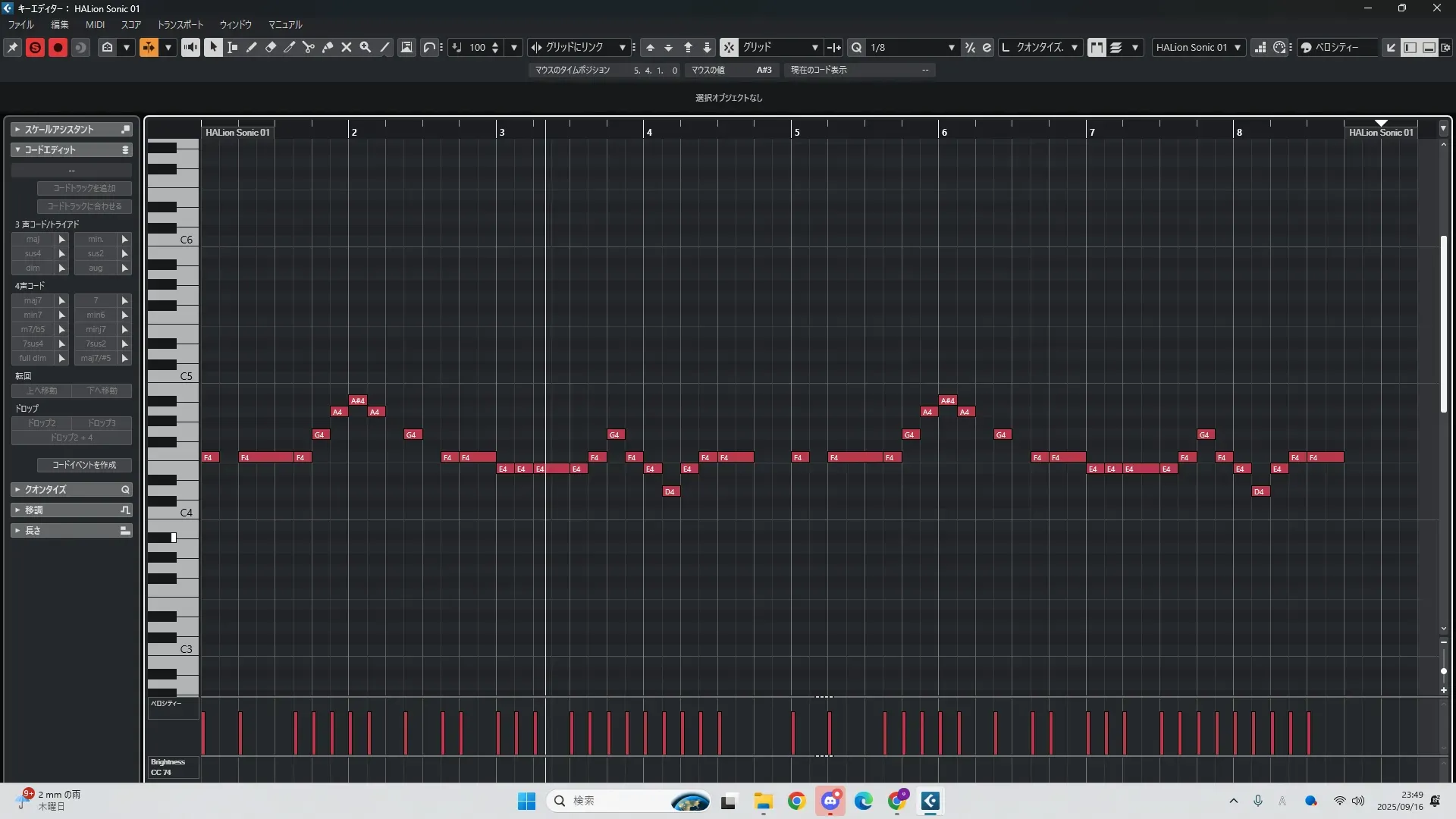Select the Glue tool

point(327,47)
